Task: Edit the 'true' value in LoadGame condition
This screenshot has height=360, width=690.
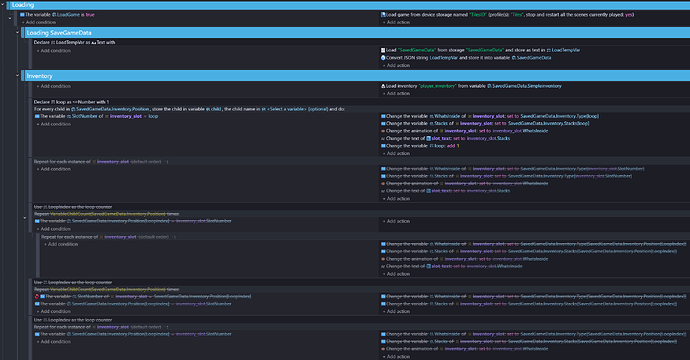Action: click(x=90, y=15)
